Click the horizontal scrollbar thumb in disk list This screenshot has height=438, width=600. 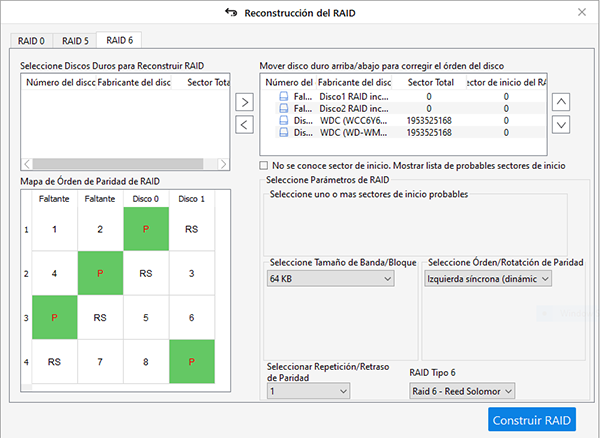pos(118,164)
